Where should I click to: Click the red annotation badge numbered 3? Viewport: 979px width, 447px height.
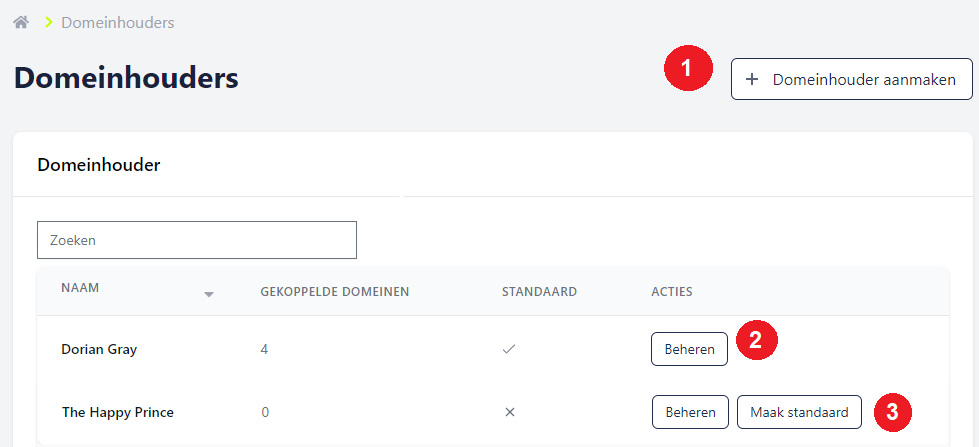892,411
